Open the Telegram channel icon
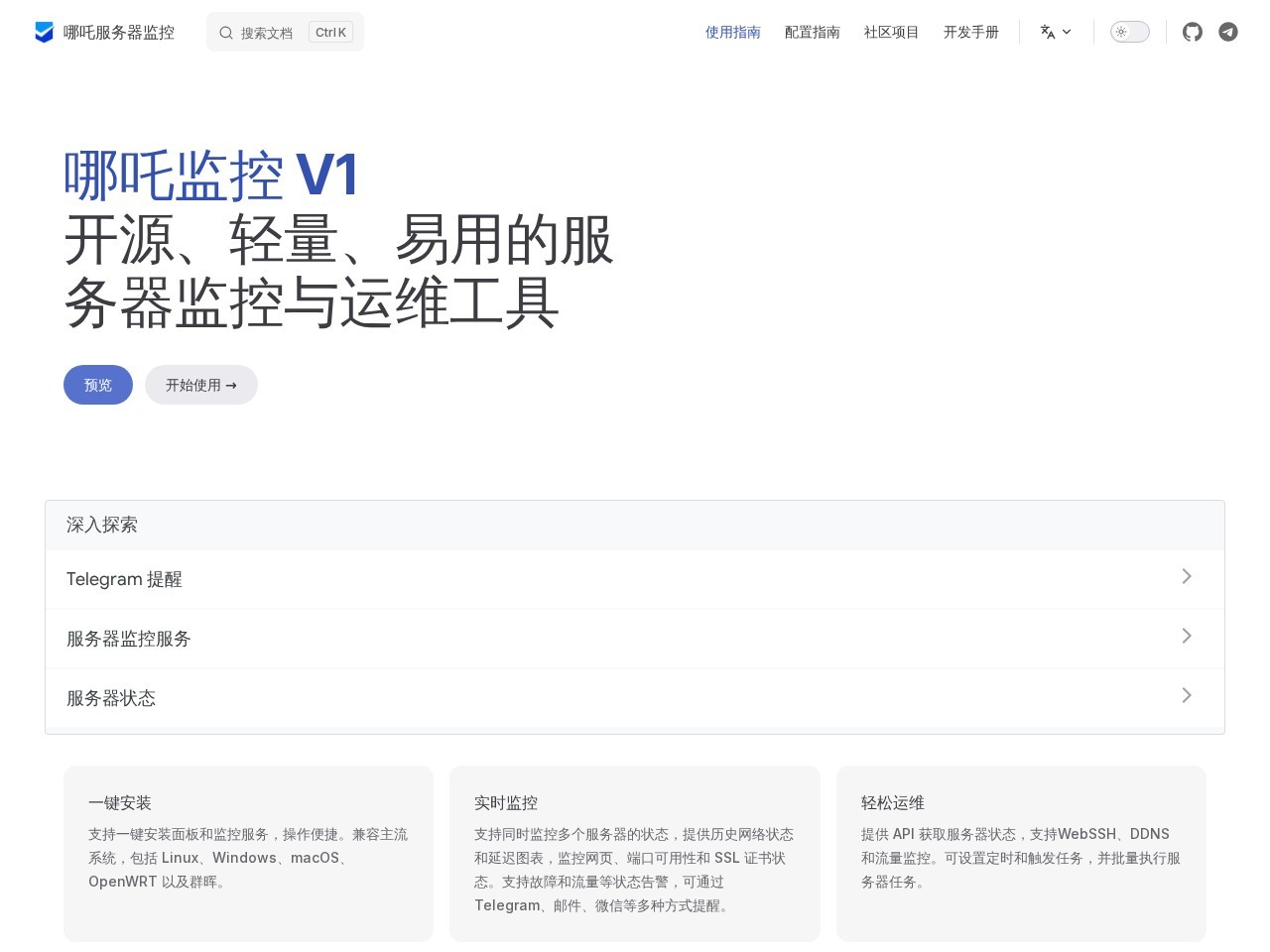This screenshot has width=1270, height=952. (x=1227, y=32)
